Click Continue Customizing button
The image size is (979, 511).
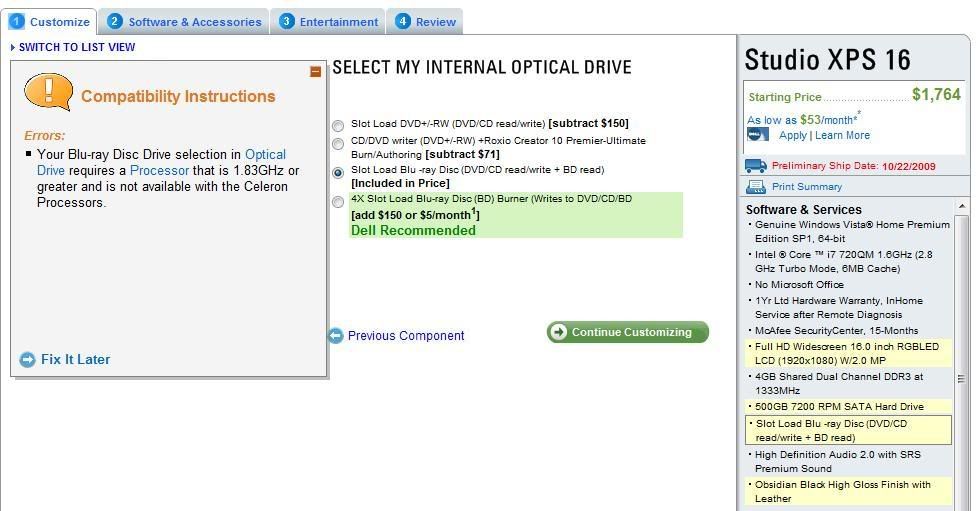[x=627, y=332]
